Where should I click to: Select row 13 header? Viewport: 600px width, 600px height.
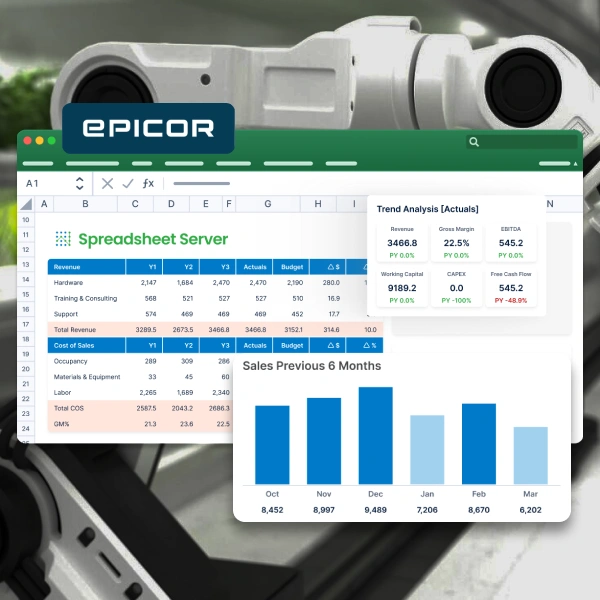pyautogui.click(x=26, y=264)
